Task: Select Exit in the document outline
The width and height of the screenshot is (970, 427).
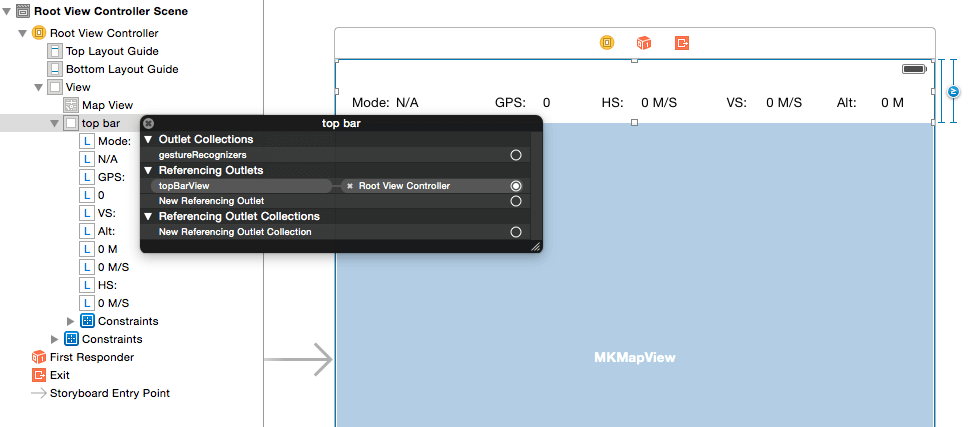Action: point(60,375)
